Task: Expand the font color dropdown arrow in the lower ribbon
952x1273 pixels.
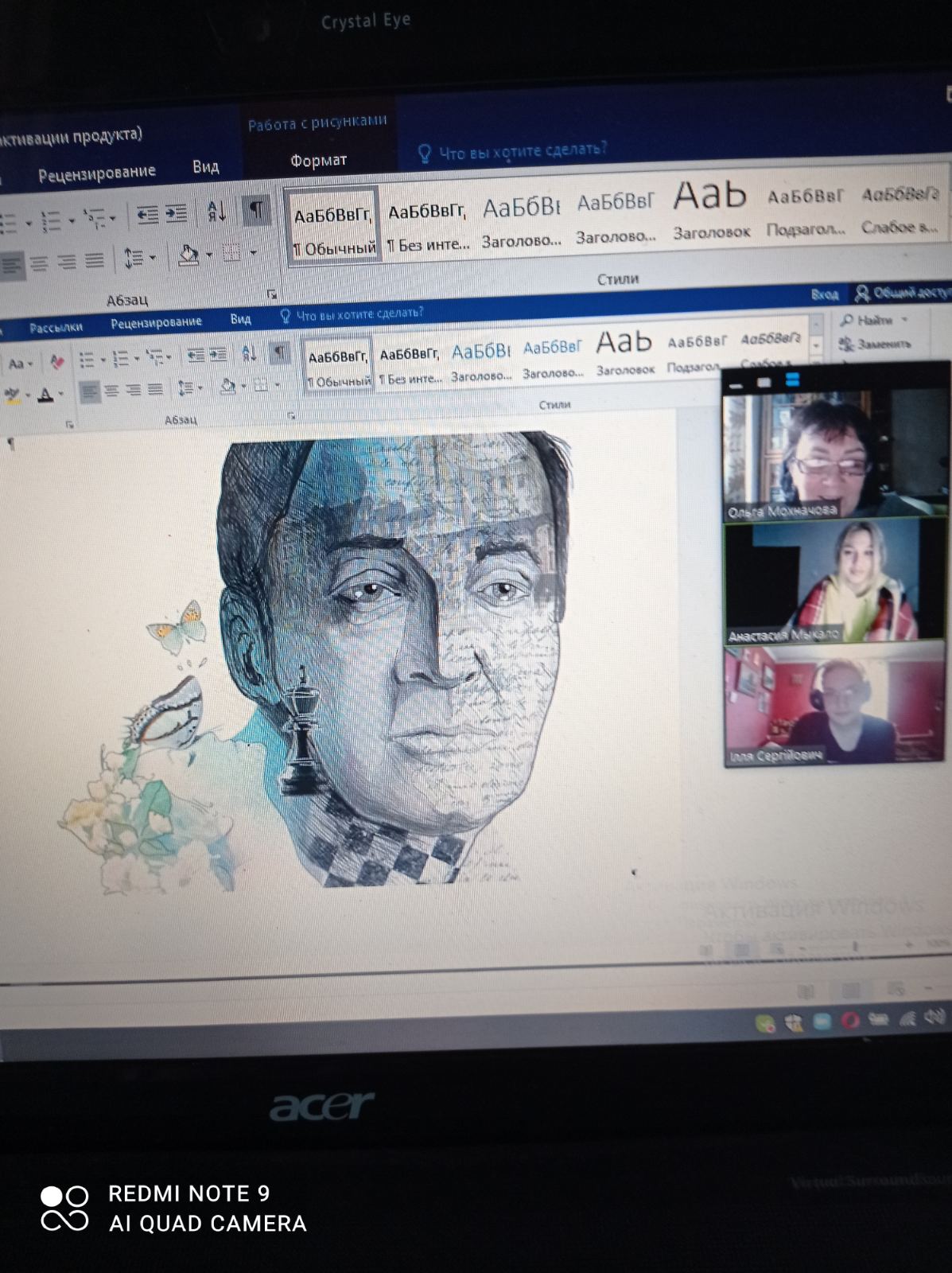Action: [x=61, y=394]
